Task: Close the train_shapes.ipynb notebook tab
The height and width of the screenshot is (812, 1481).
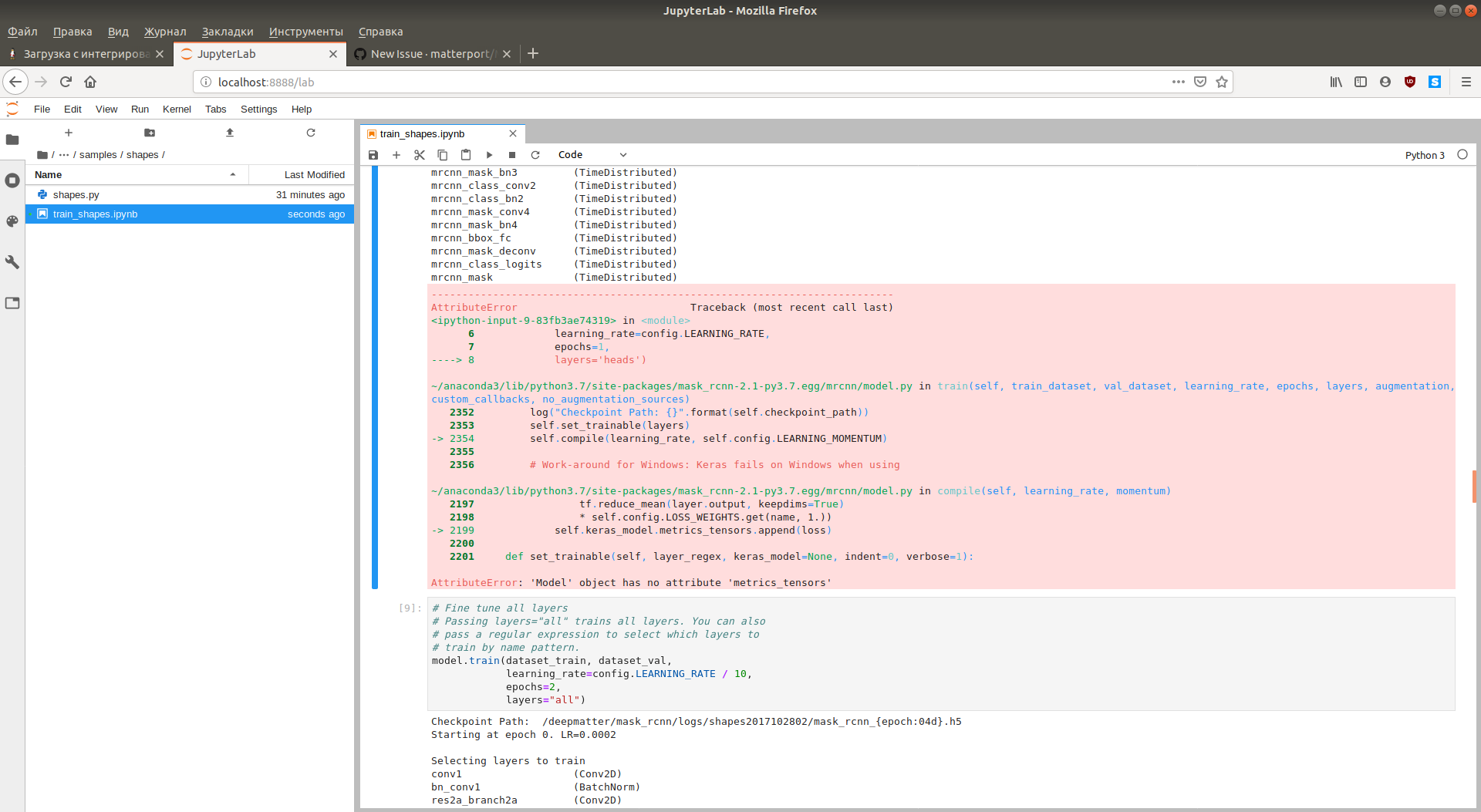Action: [513, 133]
